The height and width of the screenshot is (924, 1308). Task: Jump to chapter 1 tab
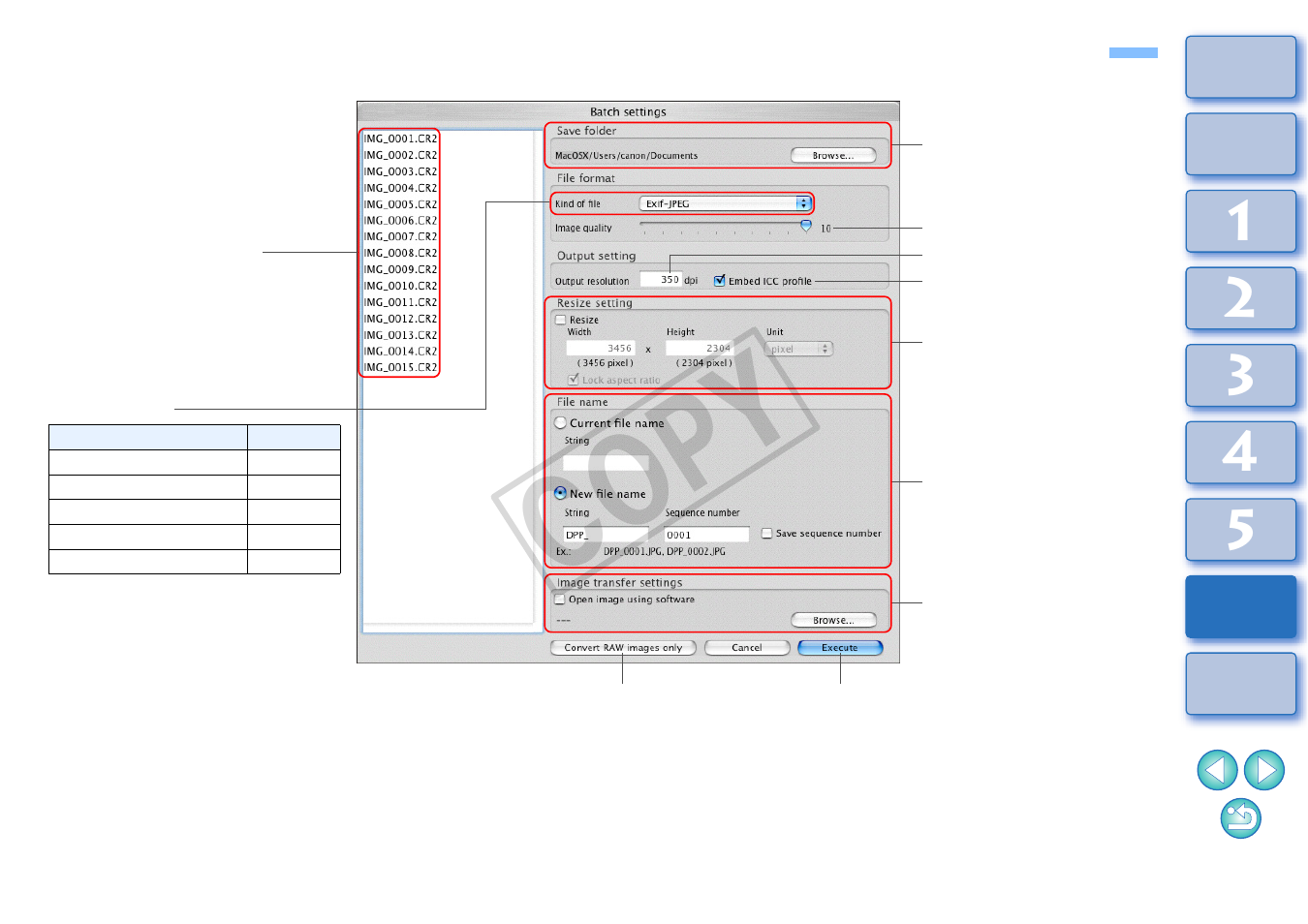coord(1240,221)
